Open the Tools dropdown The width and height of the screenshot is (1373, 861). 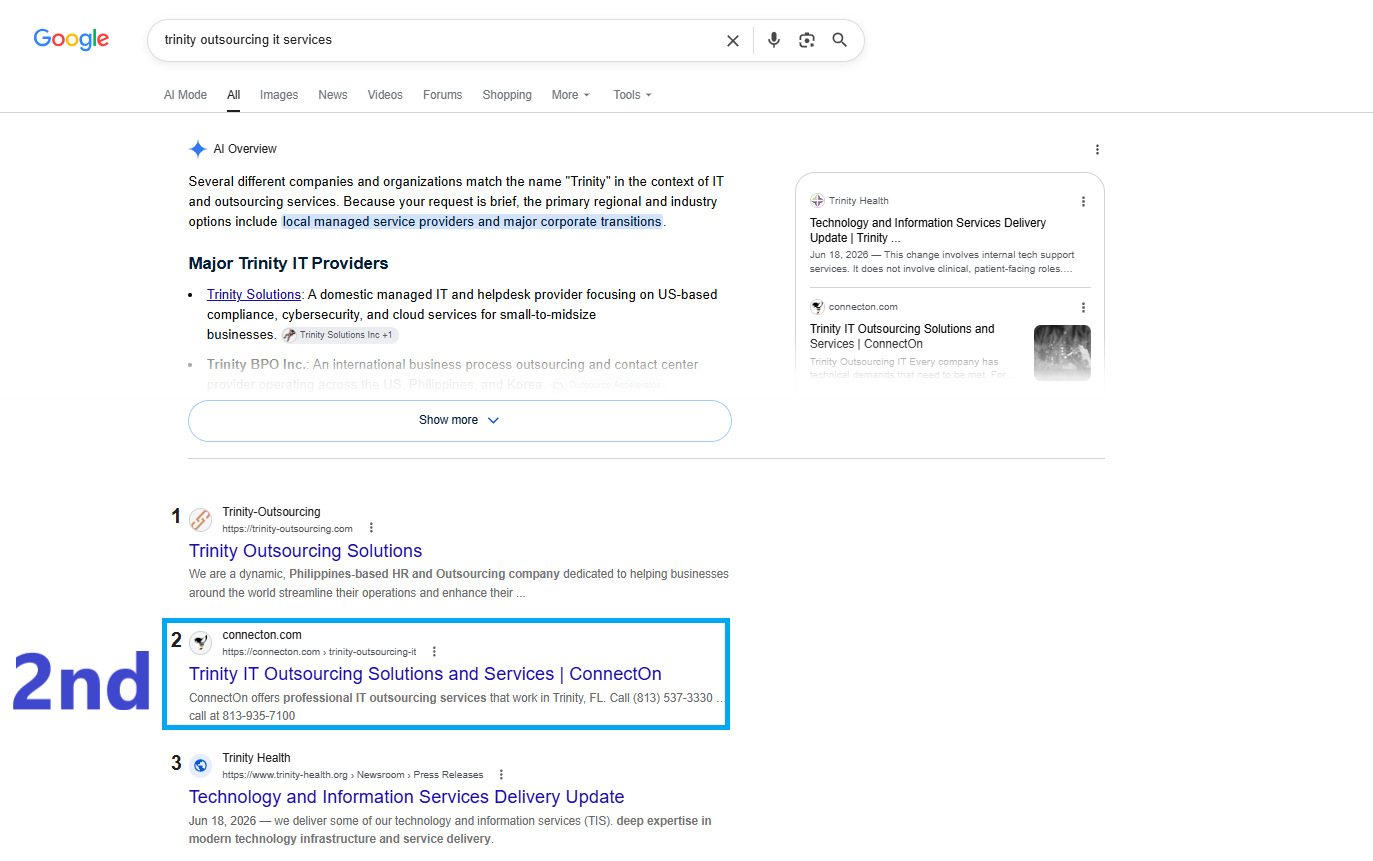click(632, 95)
